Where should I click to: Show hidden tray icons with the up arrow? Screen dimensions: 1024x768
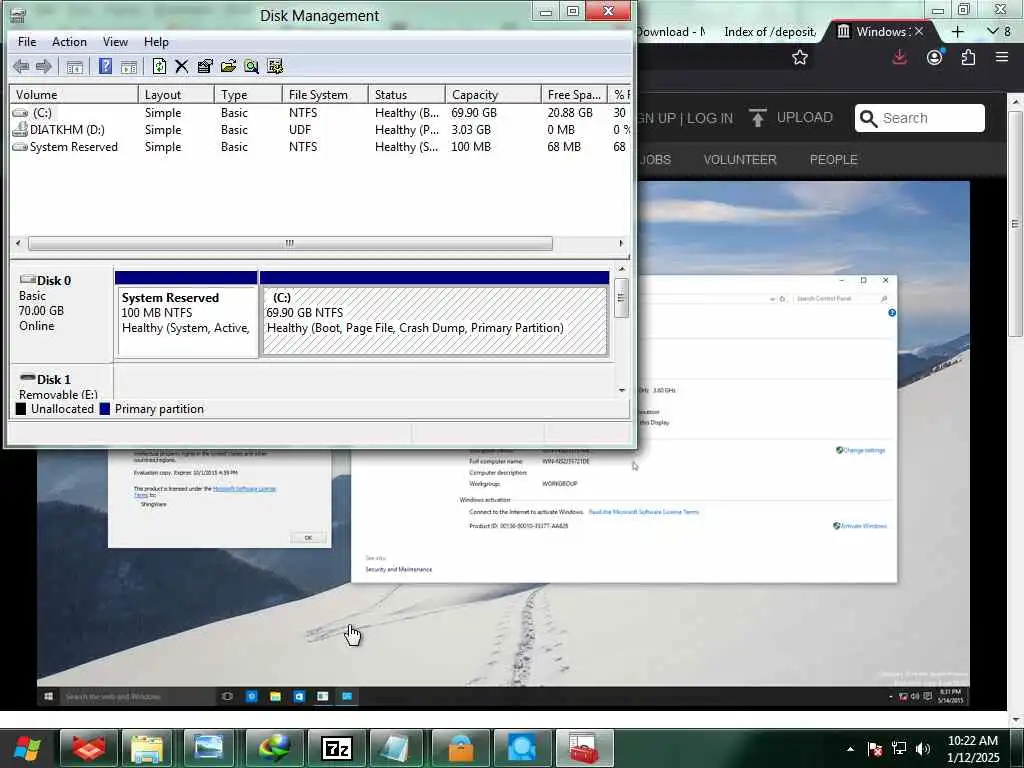pyautogui.click(x=850, y=748)
